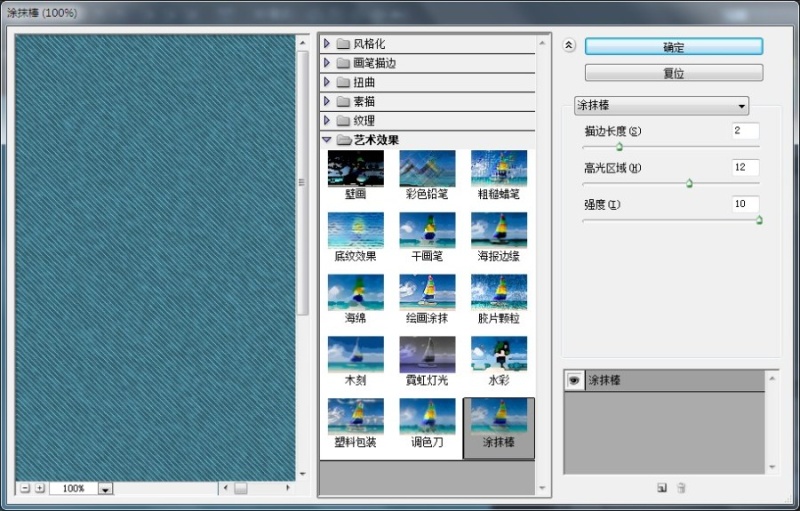The image size is (800, 511).
Task: Click the 确定 button
Action: coord(673,47)
